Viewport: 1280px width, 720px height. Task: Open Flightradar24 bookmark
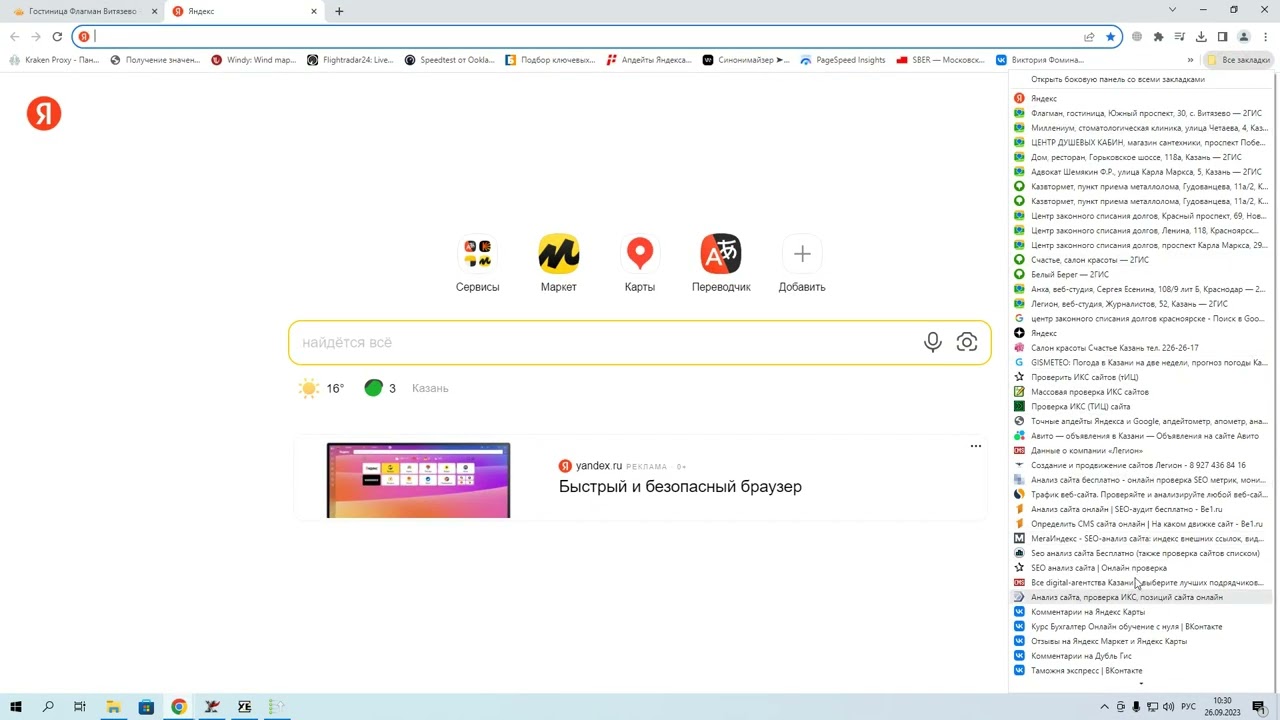click(350, 60)
